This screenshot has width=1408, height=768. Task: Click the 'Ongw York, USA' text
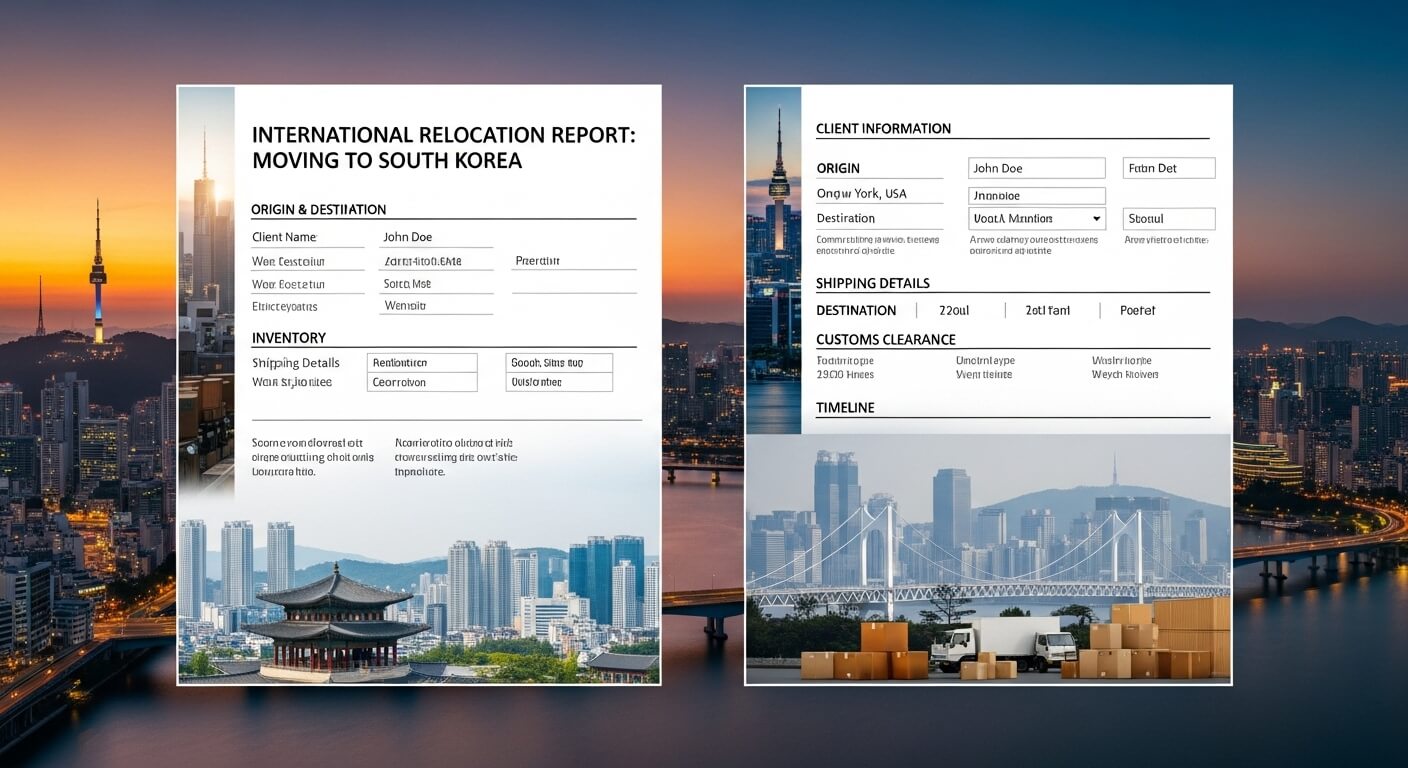861,194
